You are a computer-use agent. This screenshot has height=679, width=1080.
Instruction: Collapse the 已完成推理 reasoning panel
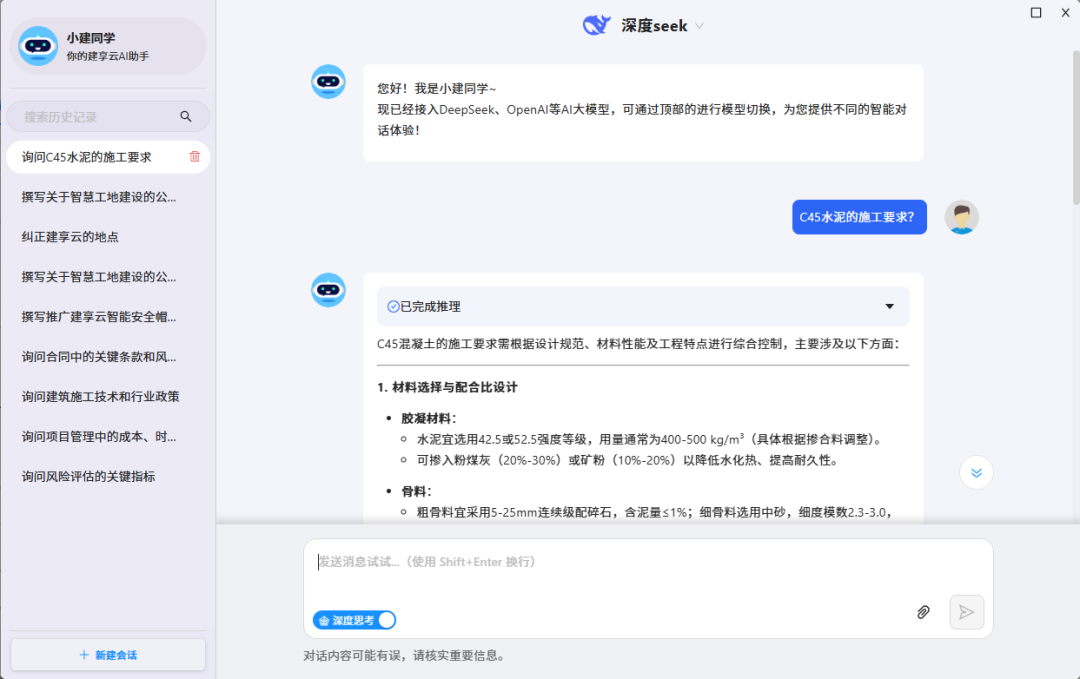[x=889, y=307]
